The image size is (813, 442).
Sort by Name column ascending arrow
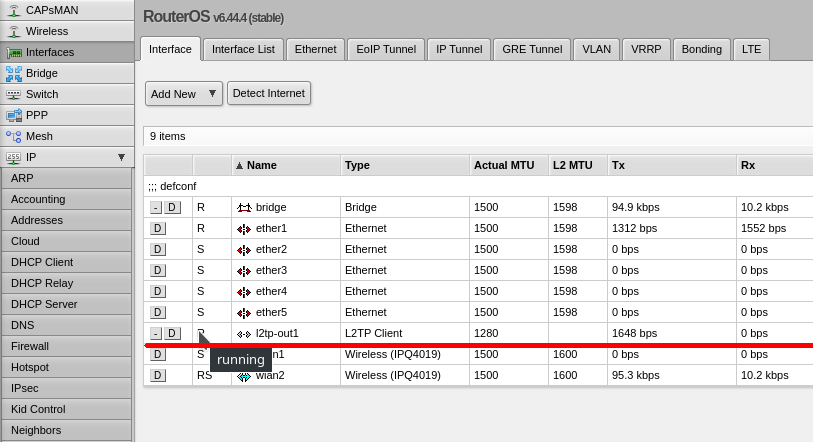point(239,165)
